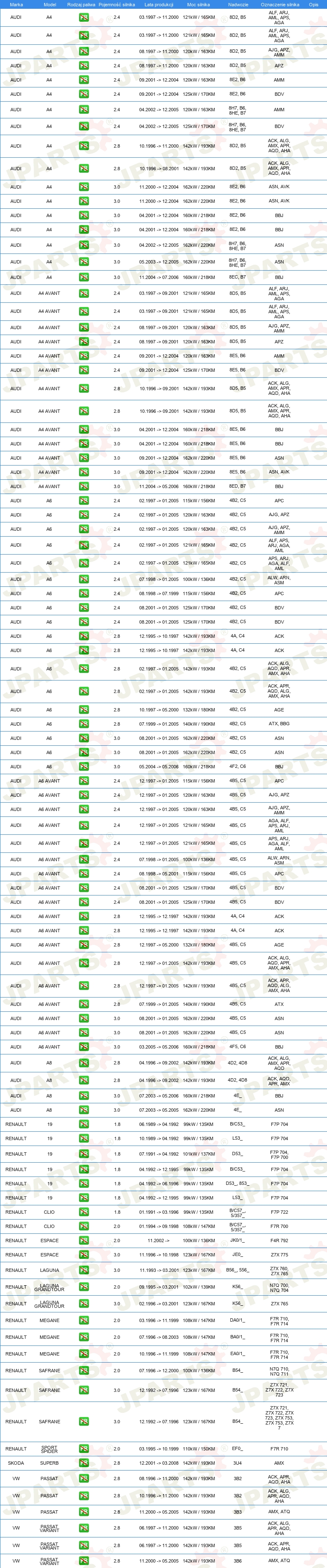Click the fuel icon in the A4 AVANT 8ED, B7 row
The width and height of the screenshot is (327, 1568).
(x=84, y=486)
